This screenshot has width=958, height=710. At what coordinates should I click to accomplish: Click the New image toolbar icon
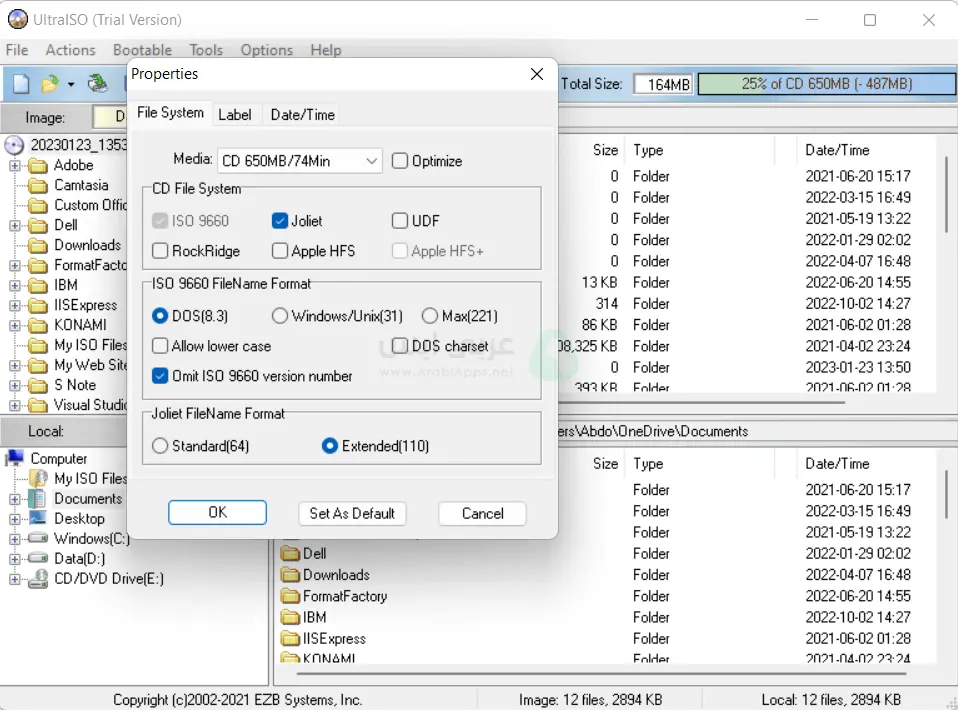21,84
